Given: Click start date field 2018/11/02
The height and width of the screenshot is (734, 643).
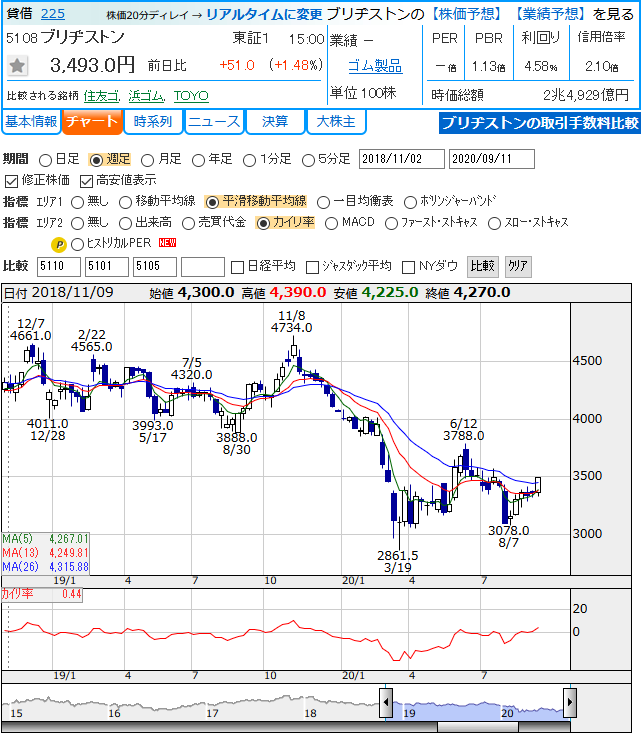Looking at the screenshot, I should pos(402,159).
